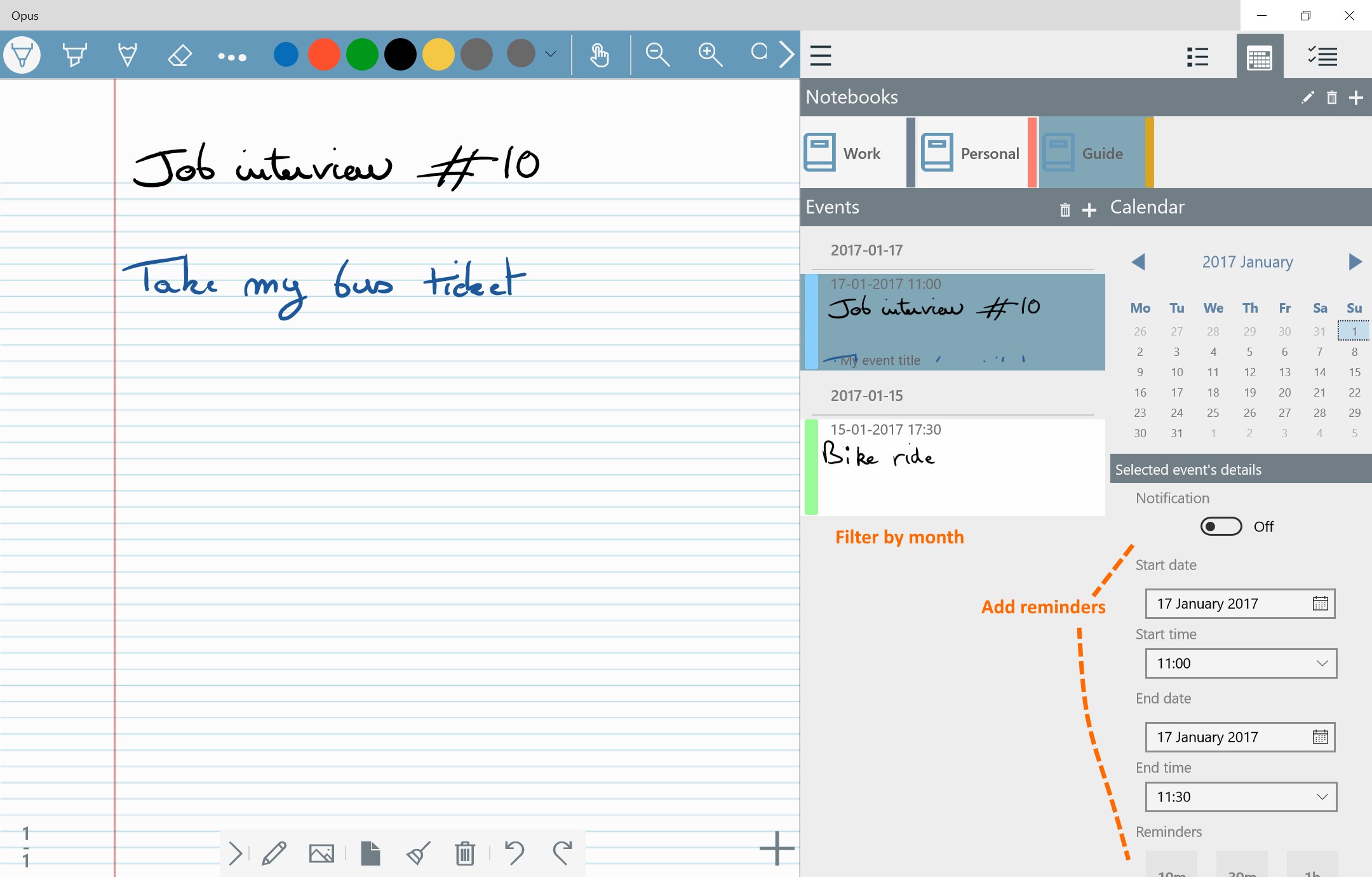The height and width of the screenshot is (877, 1372).
Task: Toggle the Notification switch on
Action: click(1220, 526)
